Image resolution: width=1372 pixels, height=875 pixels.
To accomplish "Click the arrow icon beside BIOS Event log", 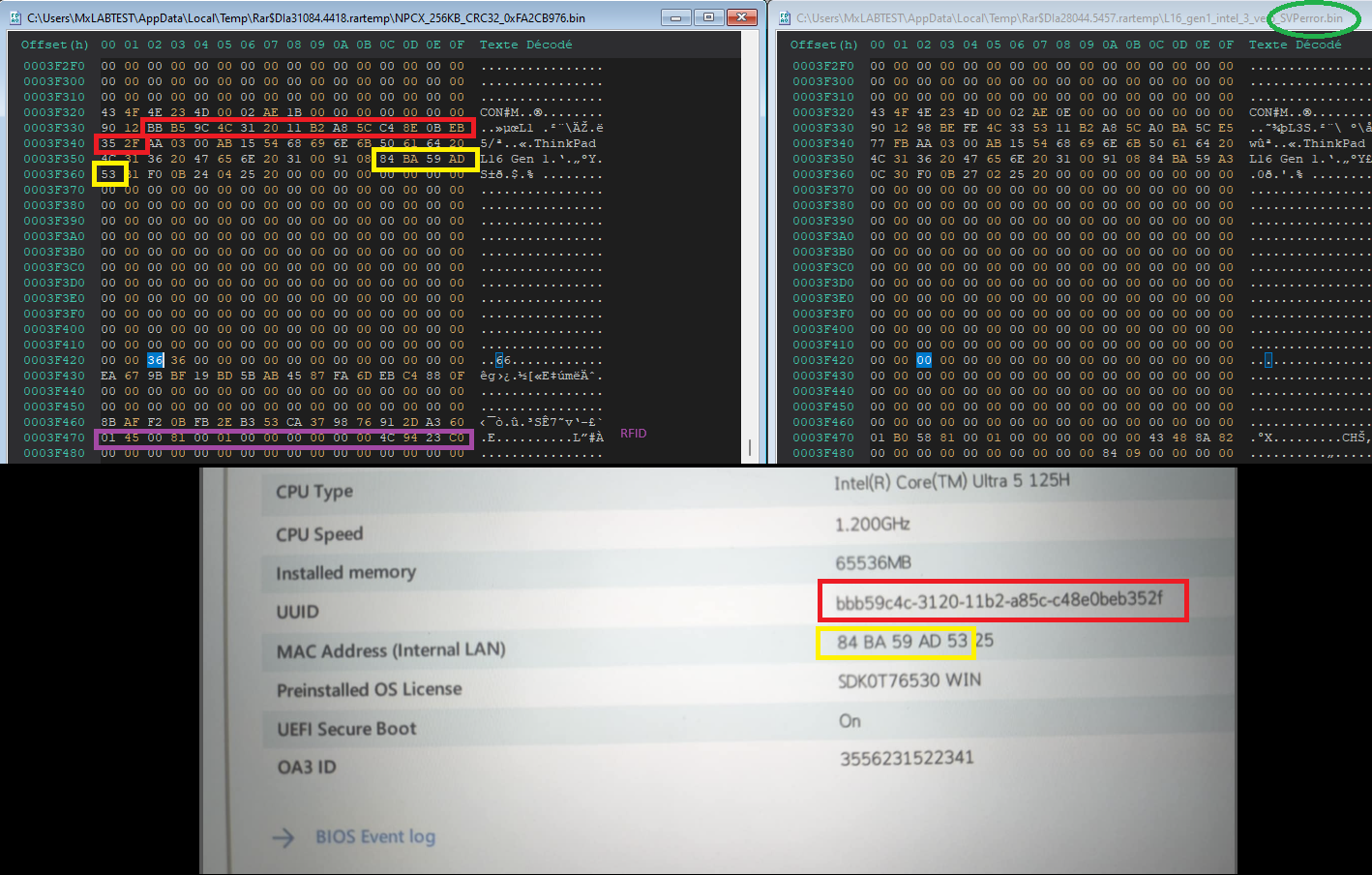I will tap(283, 837).
